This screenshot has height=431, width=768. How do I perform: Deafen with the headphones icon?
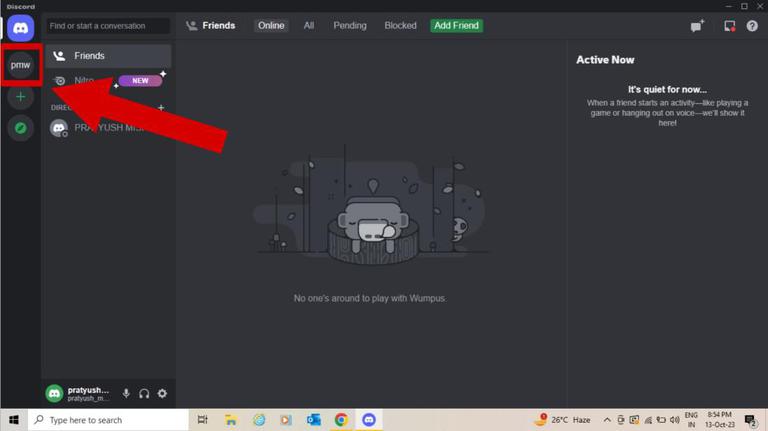144,393
